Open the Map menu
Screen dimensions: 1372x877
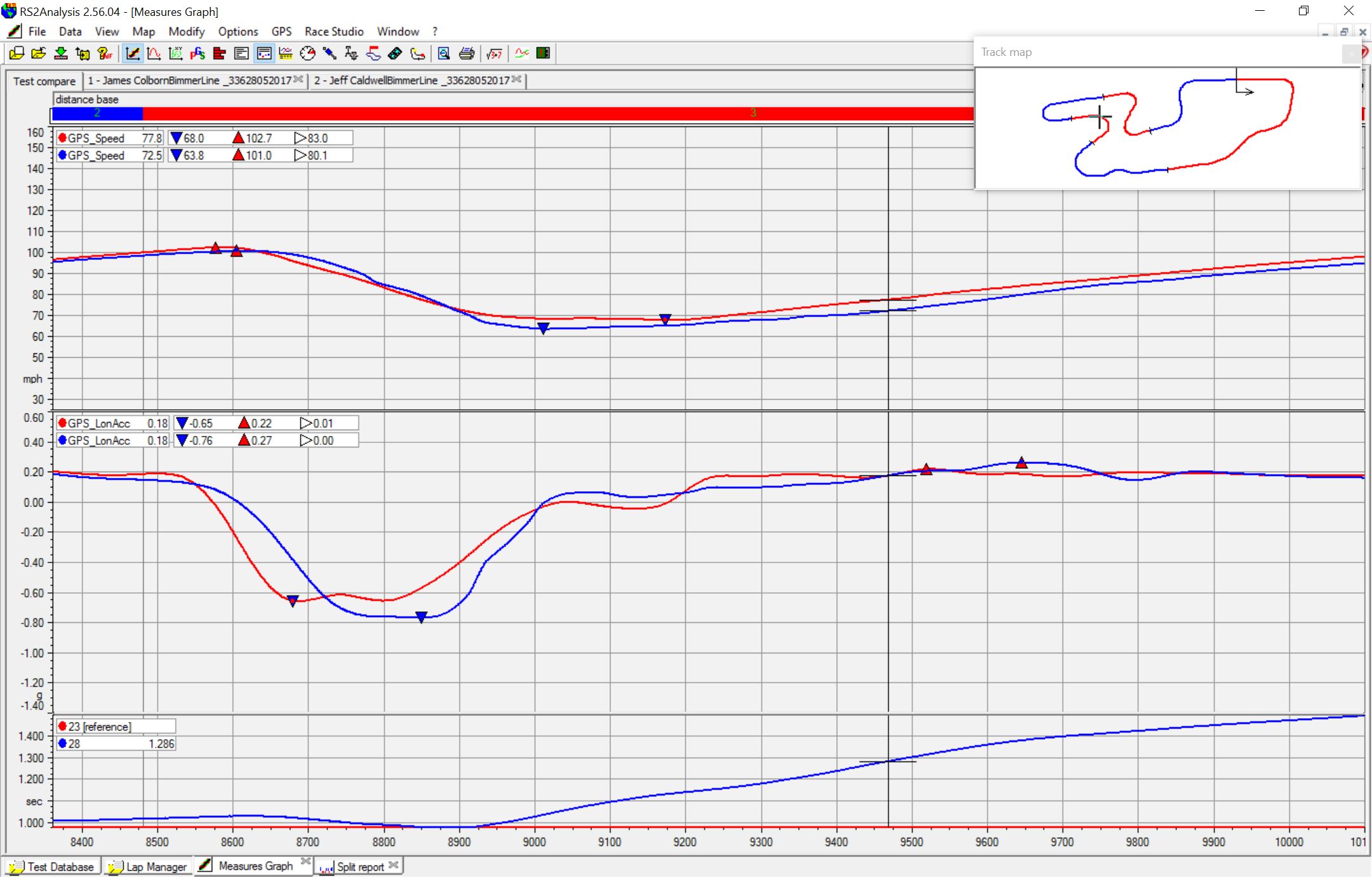click(x=144, y=31)
